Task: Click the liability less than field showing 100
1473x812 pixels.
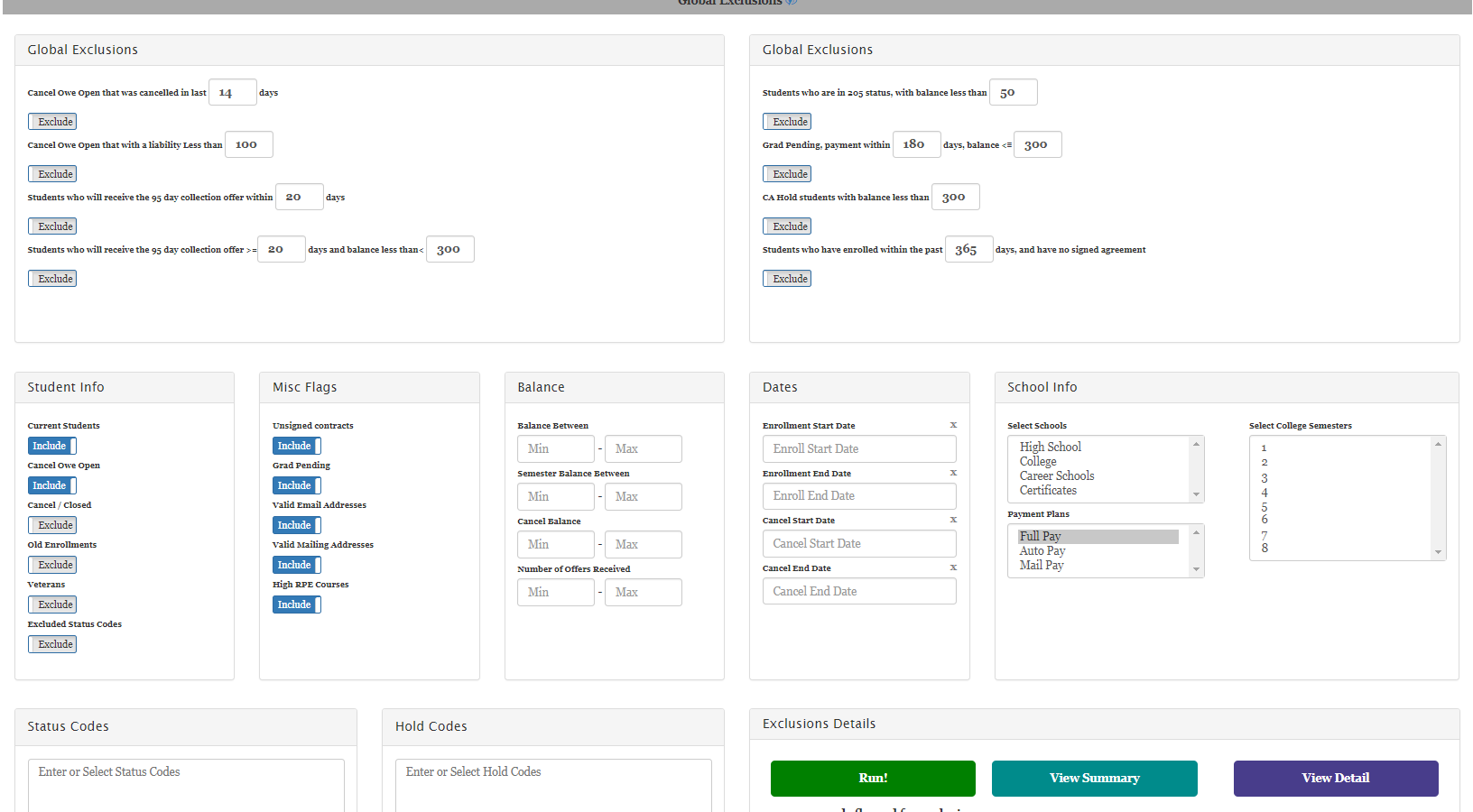Action: click(x=249, y=144)
